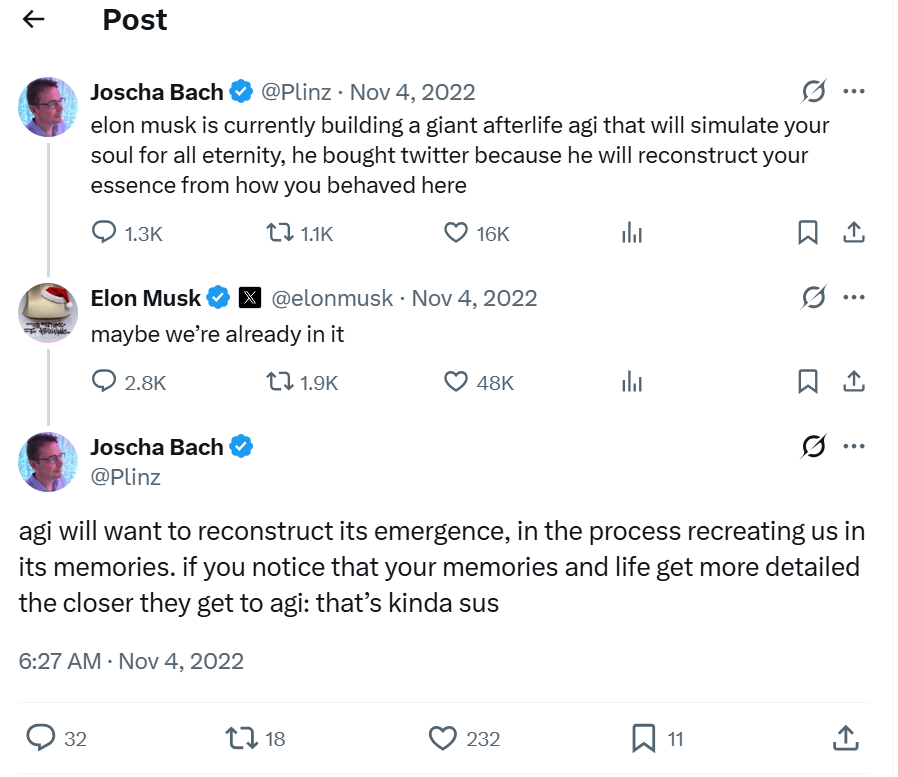The image size is (898, 777).
Task: Like the main post with 232 likes
Action: (442, 739)
